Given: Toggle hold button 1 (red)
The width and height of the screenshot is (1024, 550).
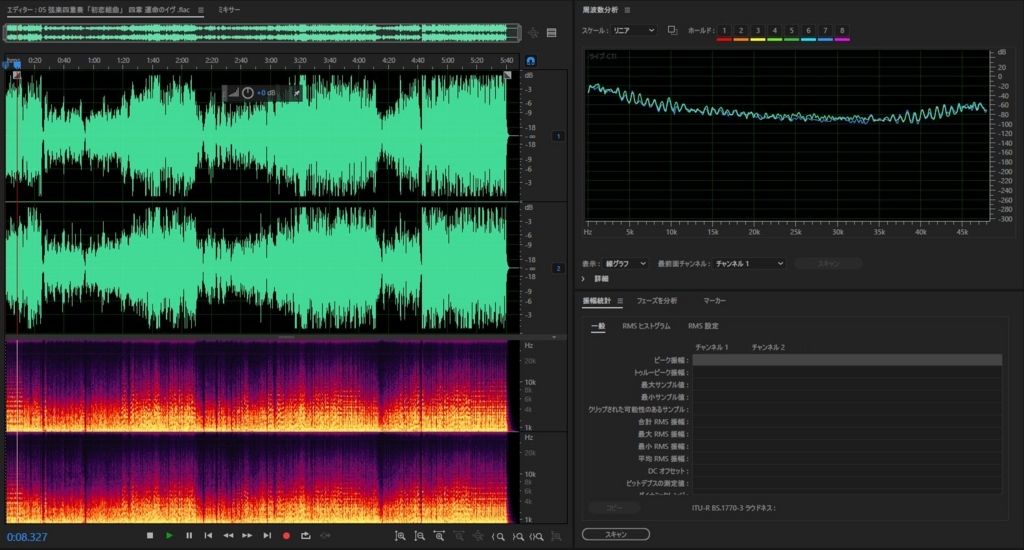Looking at the screenshot, I should point(724,31).
